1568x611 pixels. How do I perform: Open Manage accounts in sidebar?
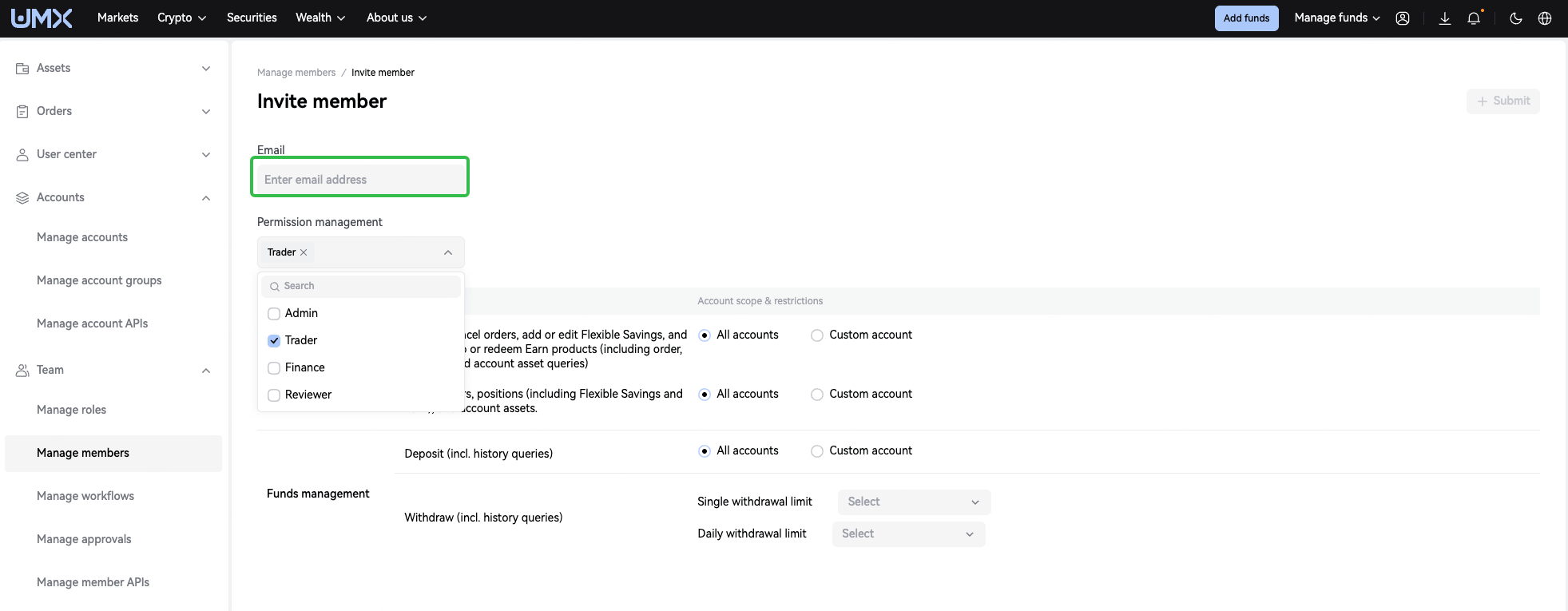[82, 237]
